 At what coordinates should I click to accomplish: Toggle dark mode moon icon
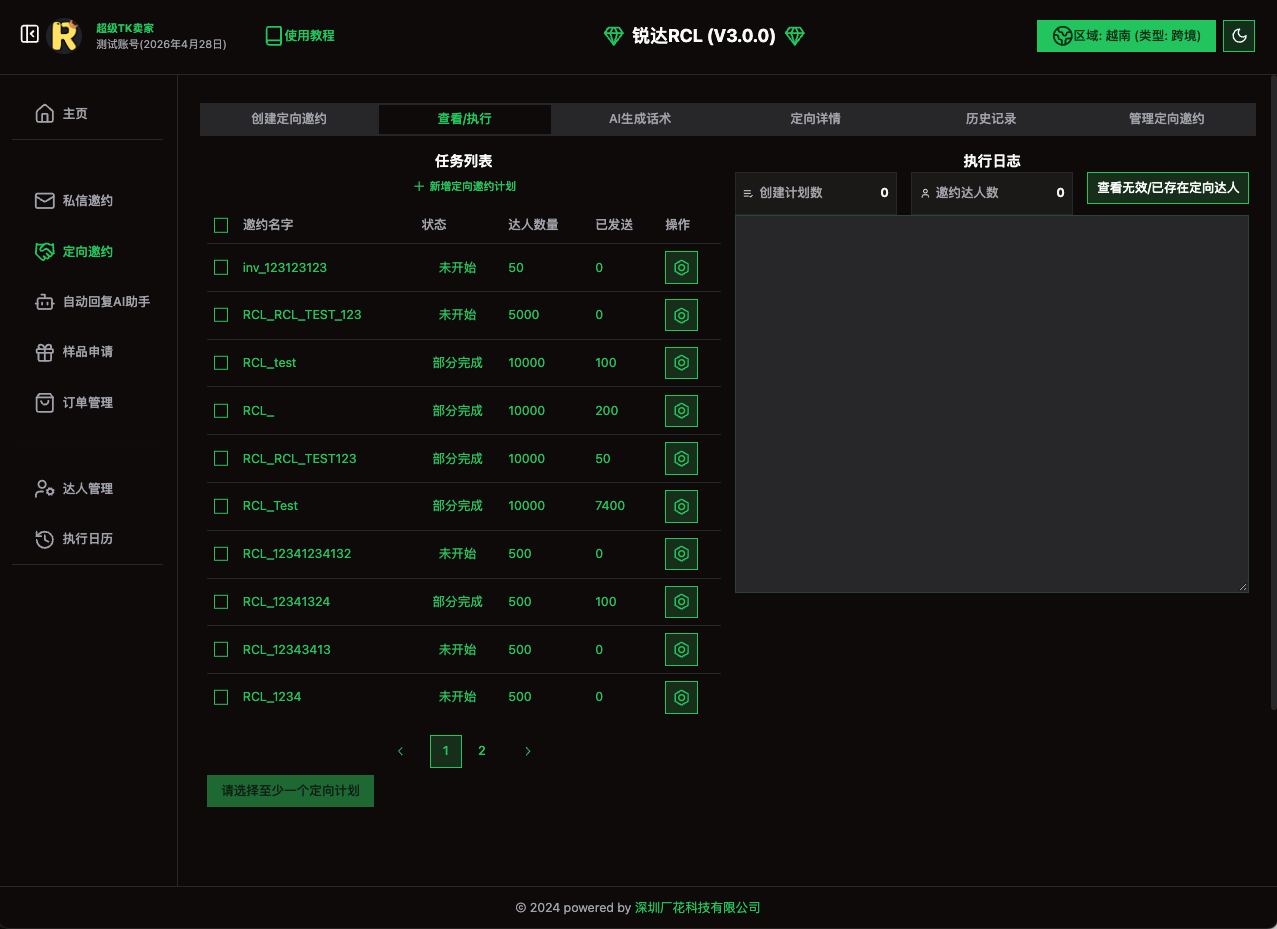coord(1239,36)
